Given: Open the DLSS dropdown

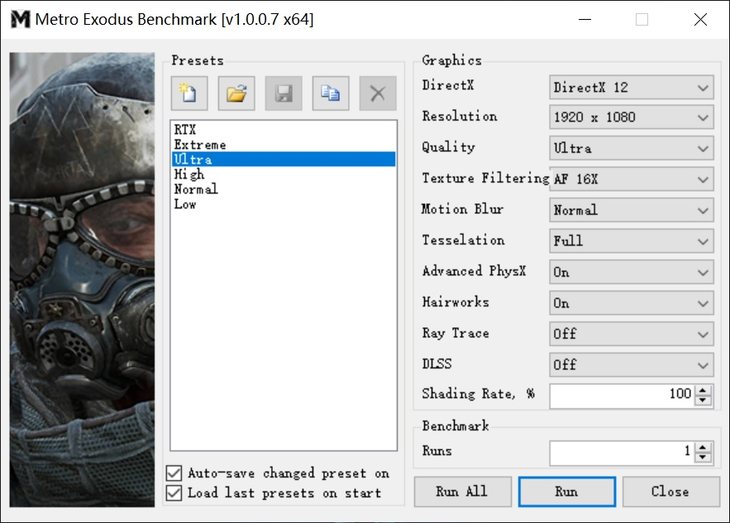Looking at the screenshot, I should (631, 365).
